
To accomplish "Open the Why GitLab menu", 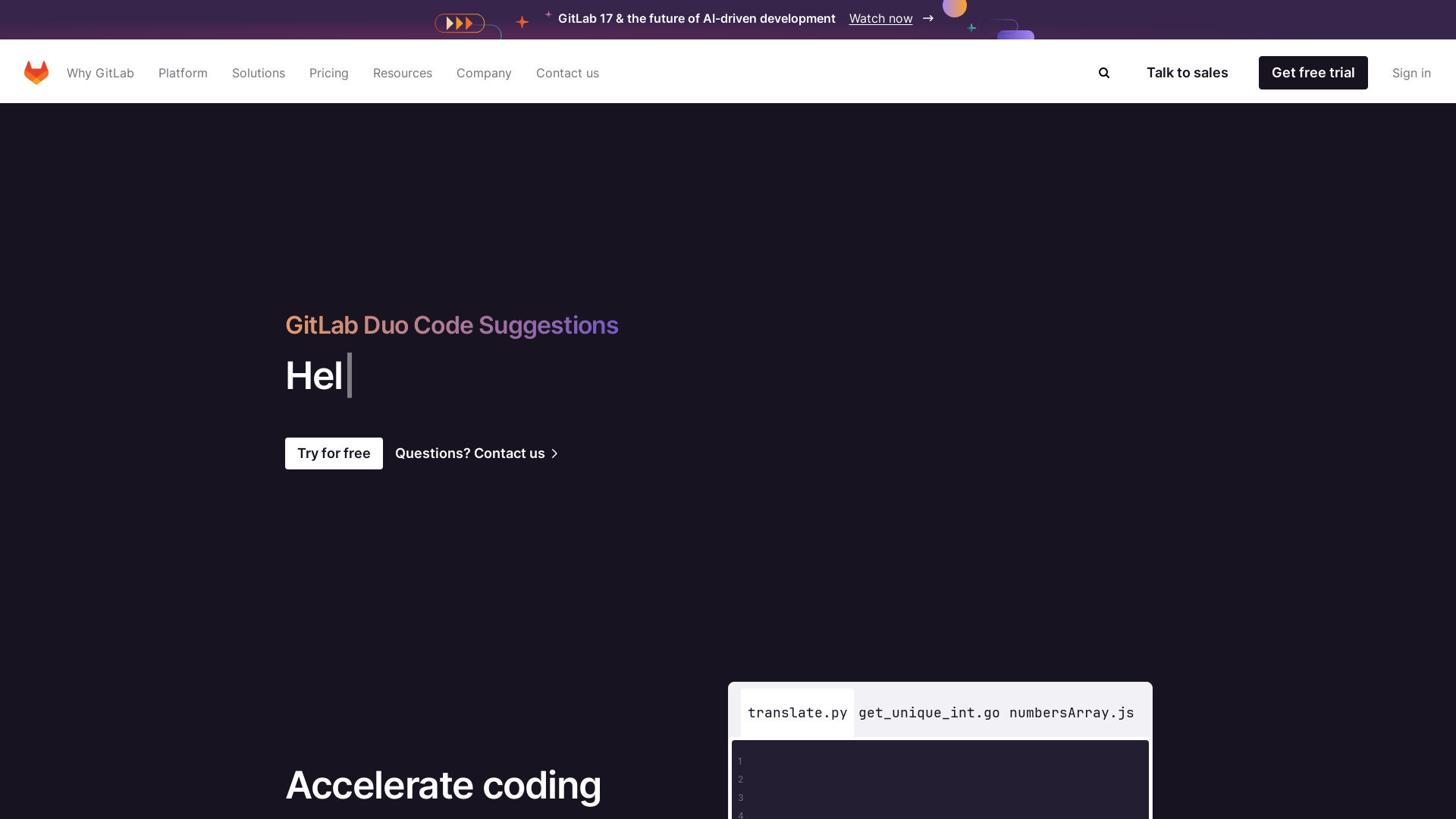I will 100,73.
